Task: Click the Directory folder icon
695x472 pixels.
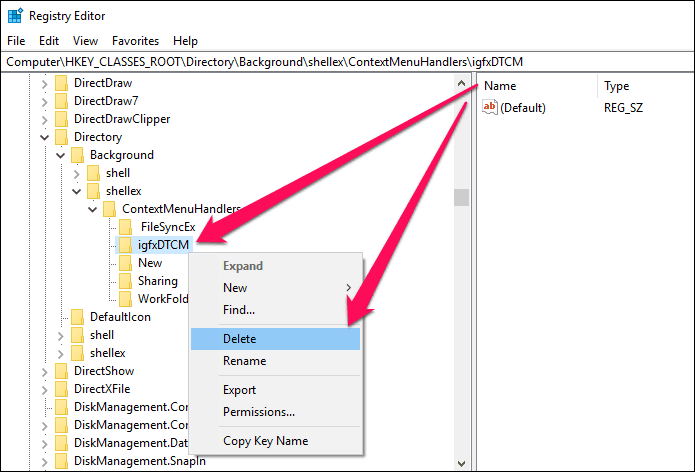Action: [61, 137]
